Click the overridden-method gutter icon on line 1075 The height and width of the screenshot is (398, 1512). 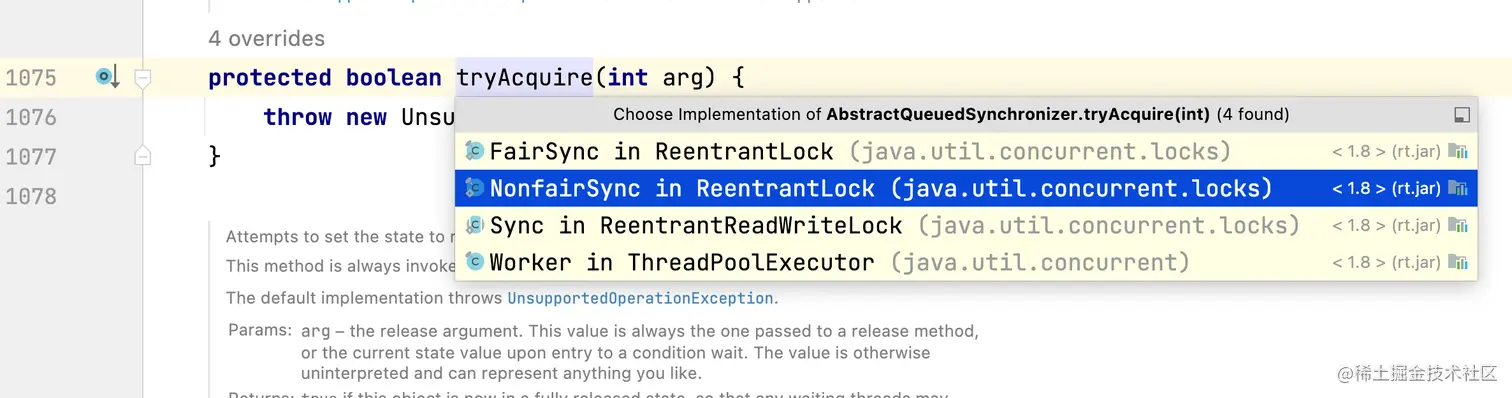tap(107, 77)
